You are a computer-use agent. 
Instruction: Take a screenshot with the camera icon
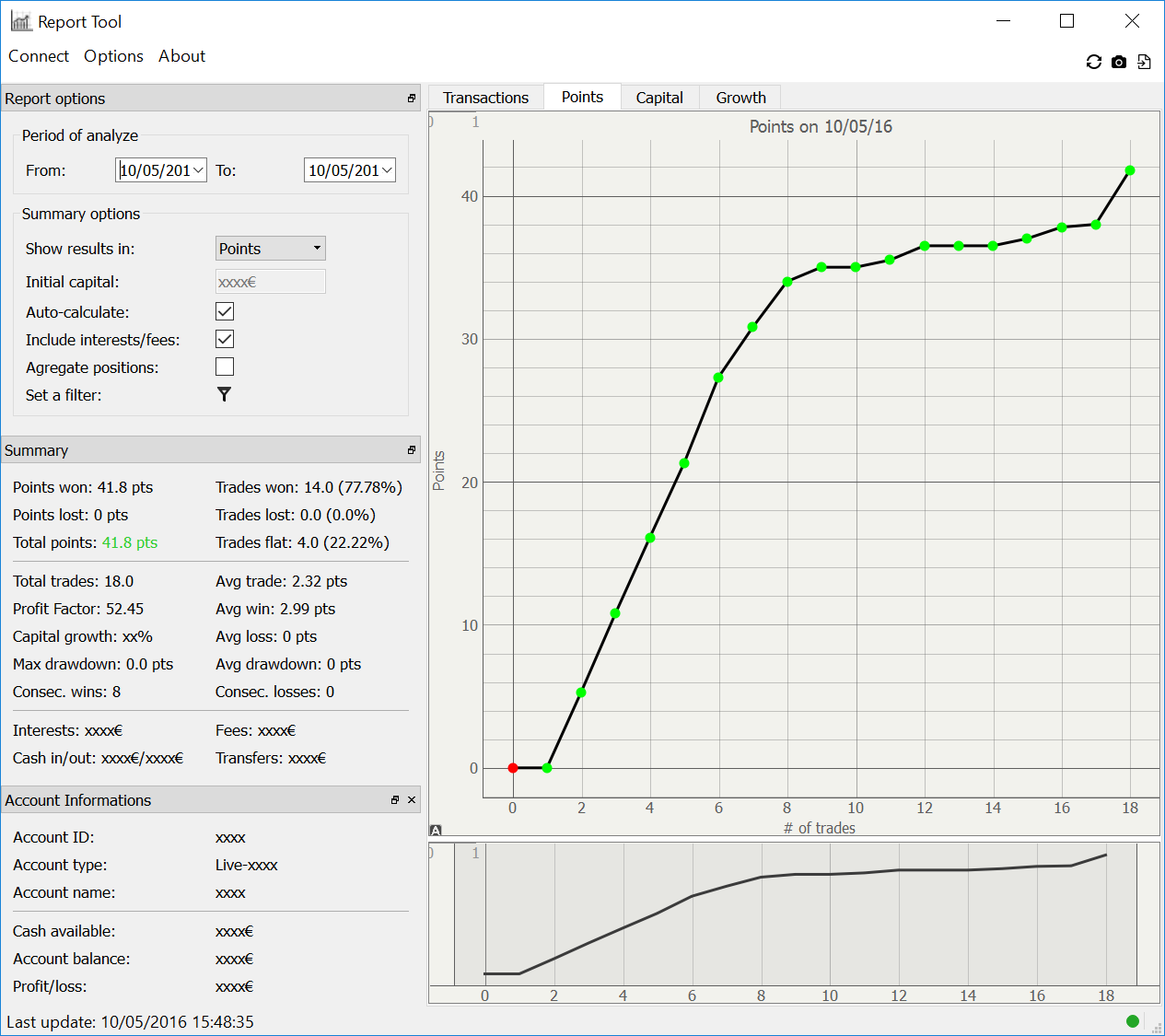(x=1119, y=62)
